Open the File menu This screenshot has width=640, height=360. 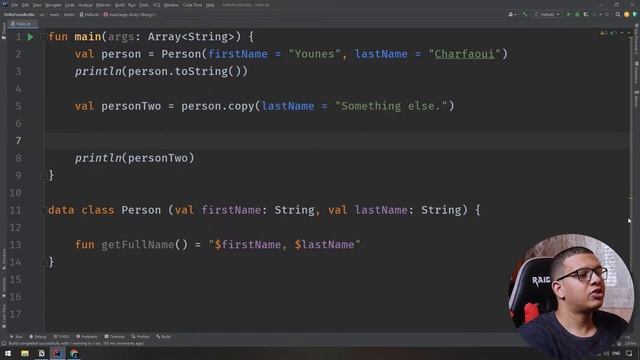(x=15, y=5)
